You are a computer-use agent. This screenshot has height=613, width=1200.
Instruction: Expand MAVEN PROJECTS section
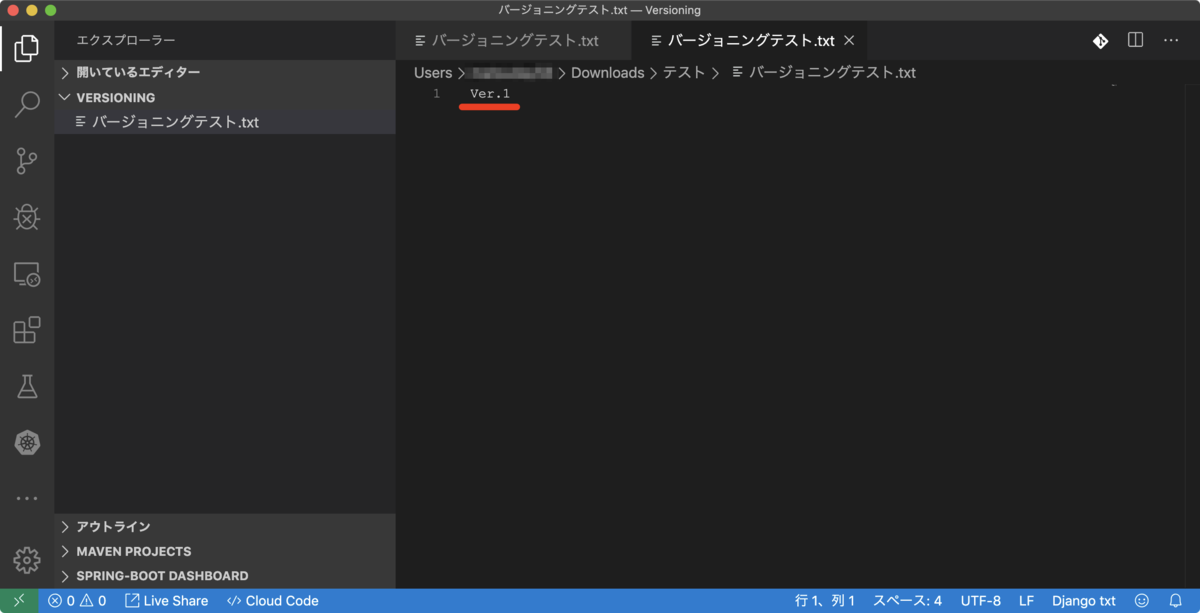point(225,551)
